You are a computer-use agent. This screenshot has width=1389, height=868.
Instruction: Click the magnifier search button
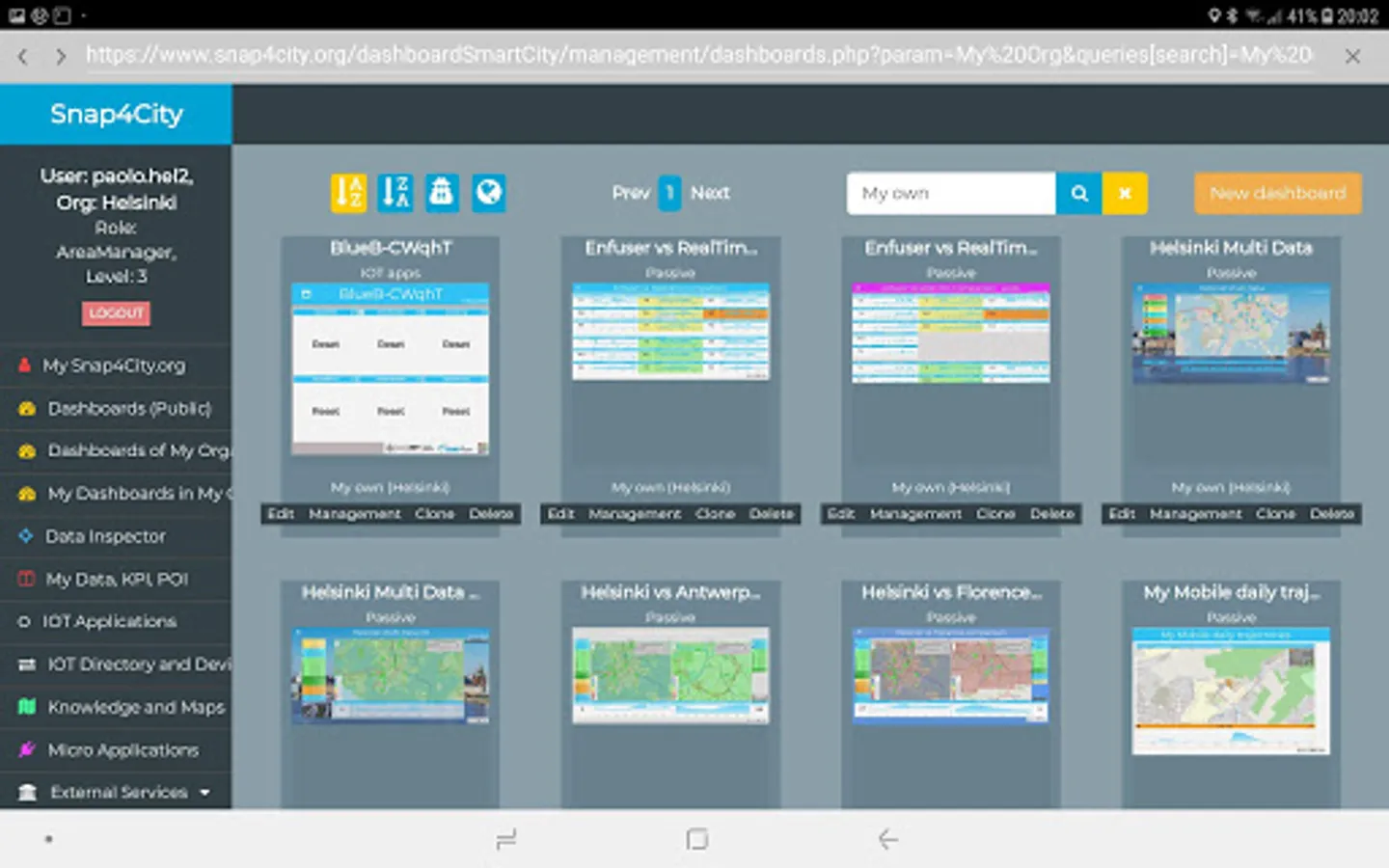(x=1079, y=194)
